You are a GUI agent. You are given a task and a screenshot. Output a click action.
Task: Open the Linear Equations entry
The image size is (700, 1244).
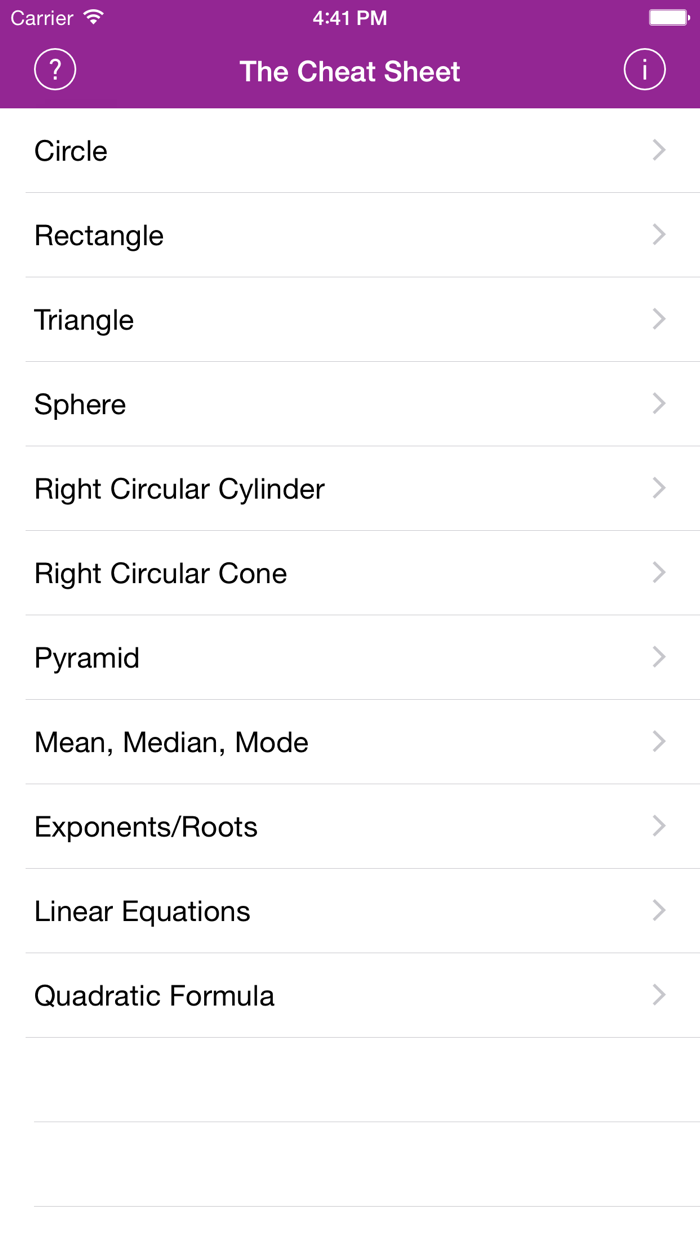pyautogui.click(x=350, y=910)
